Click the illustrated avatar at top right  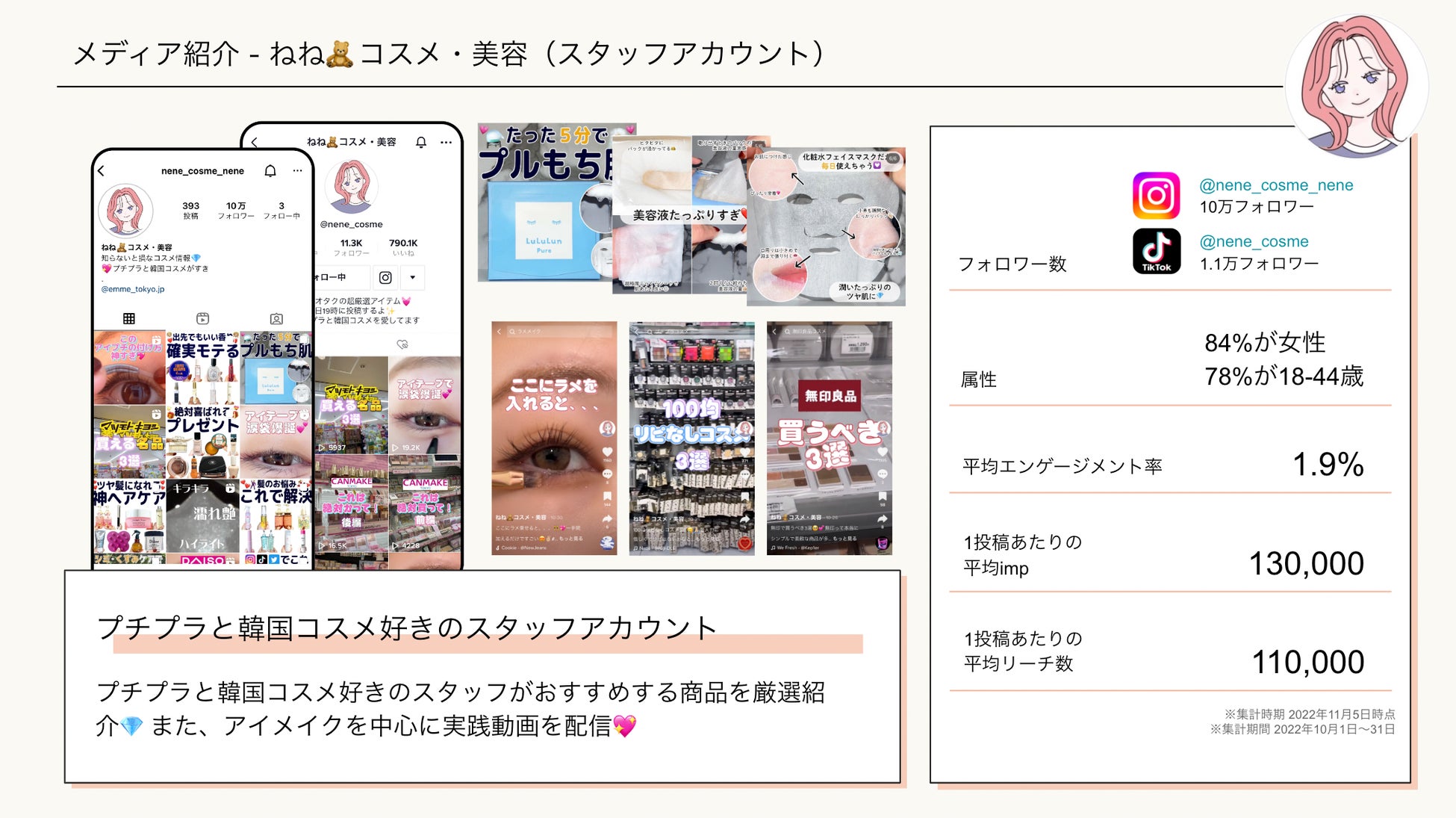1356,84
